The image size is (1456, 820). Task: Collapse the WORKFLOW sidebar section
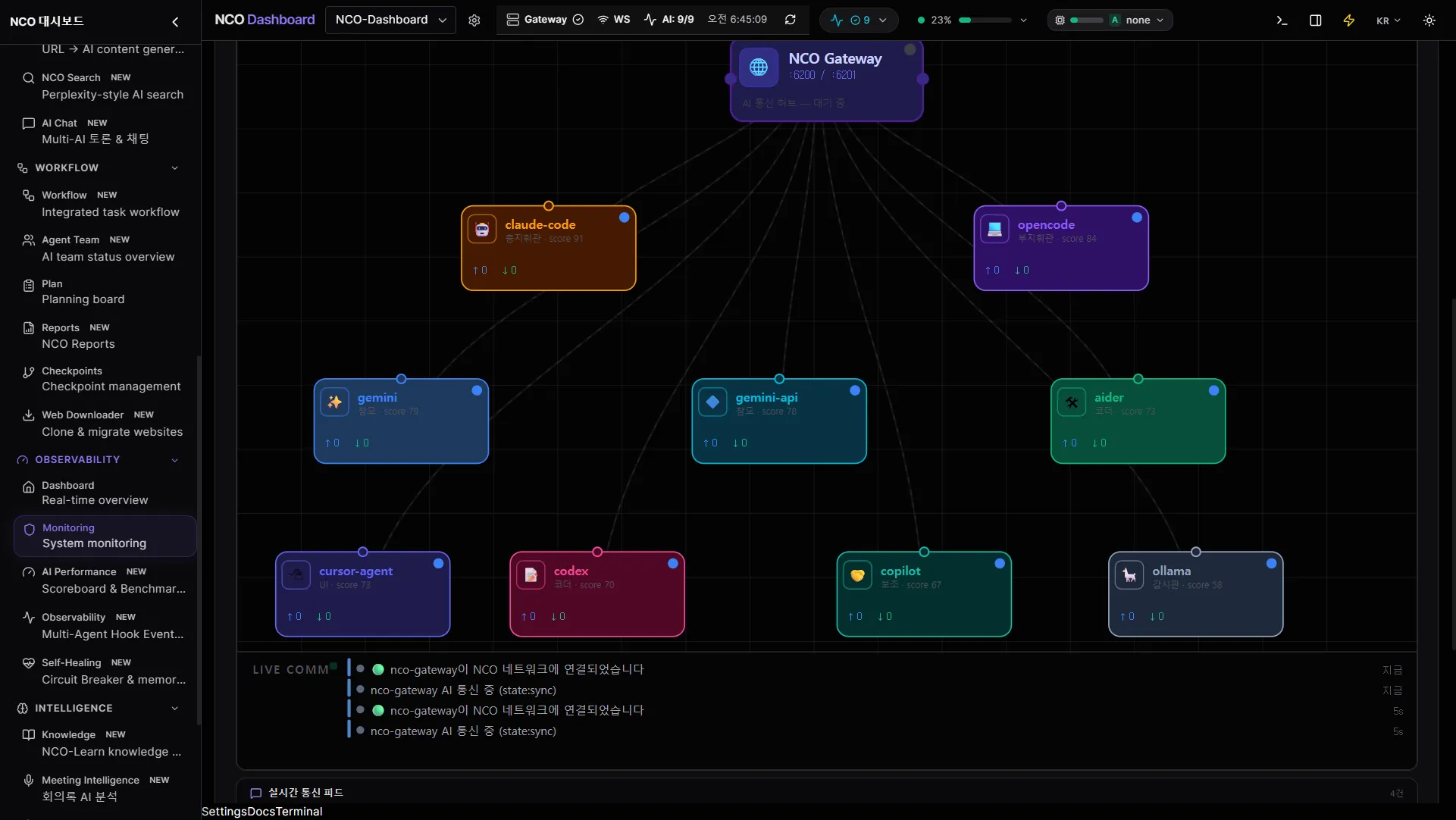(175, 168)
